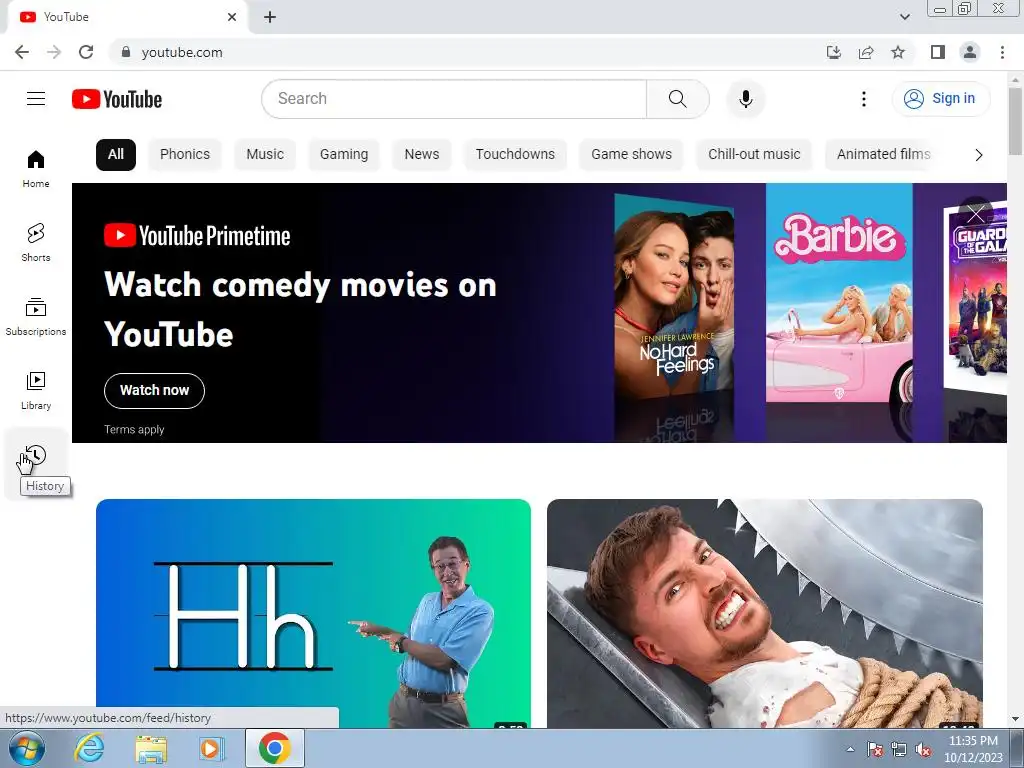Image resolution: width=1024 pixels, height=768 pixels.
Task: Click the search magnifier button
Action: point(677,99)
